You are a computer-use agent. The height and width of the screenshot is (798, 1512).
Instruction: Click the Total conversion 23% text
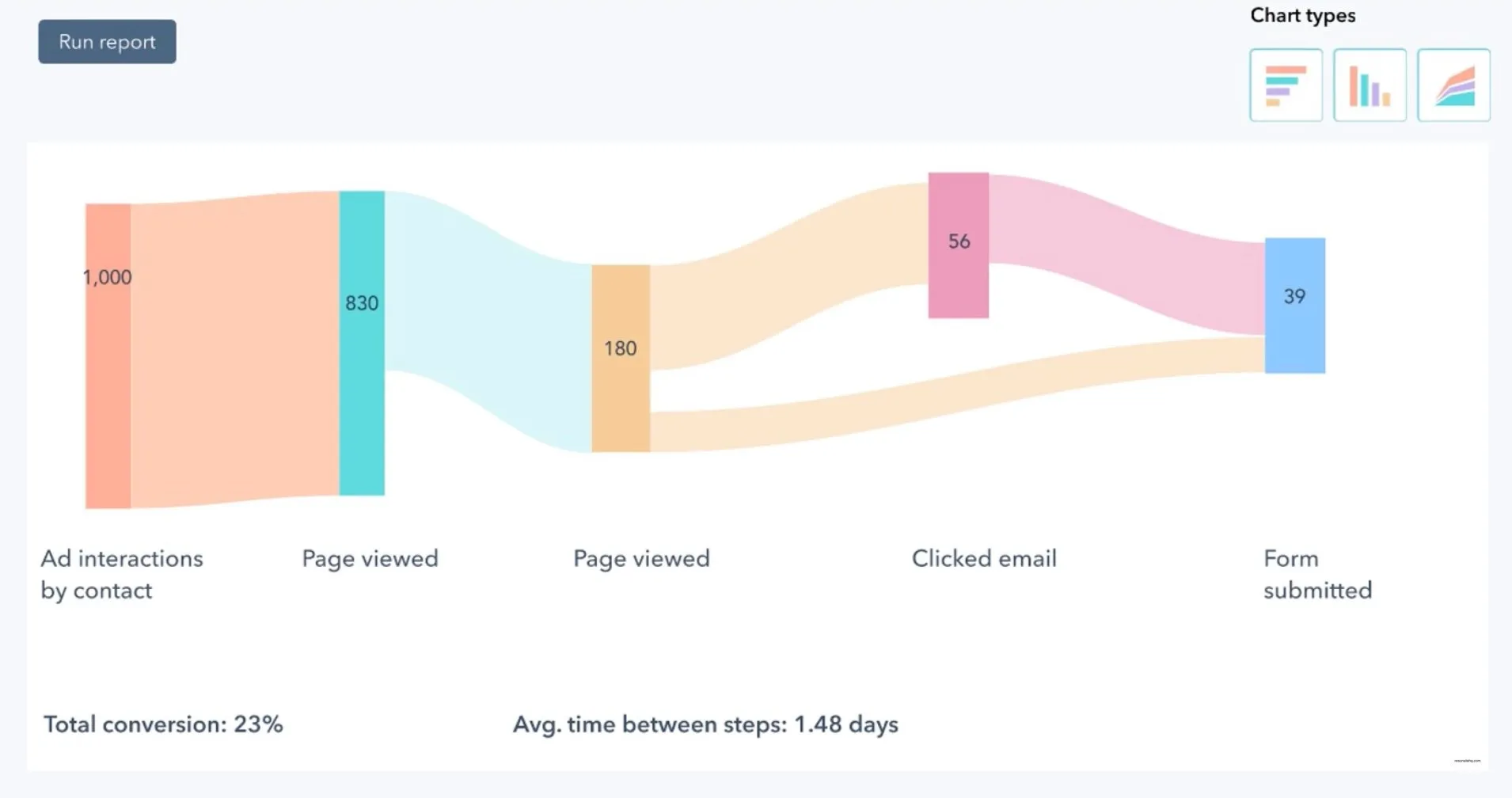(x=162, y=723)
